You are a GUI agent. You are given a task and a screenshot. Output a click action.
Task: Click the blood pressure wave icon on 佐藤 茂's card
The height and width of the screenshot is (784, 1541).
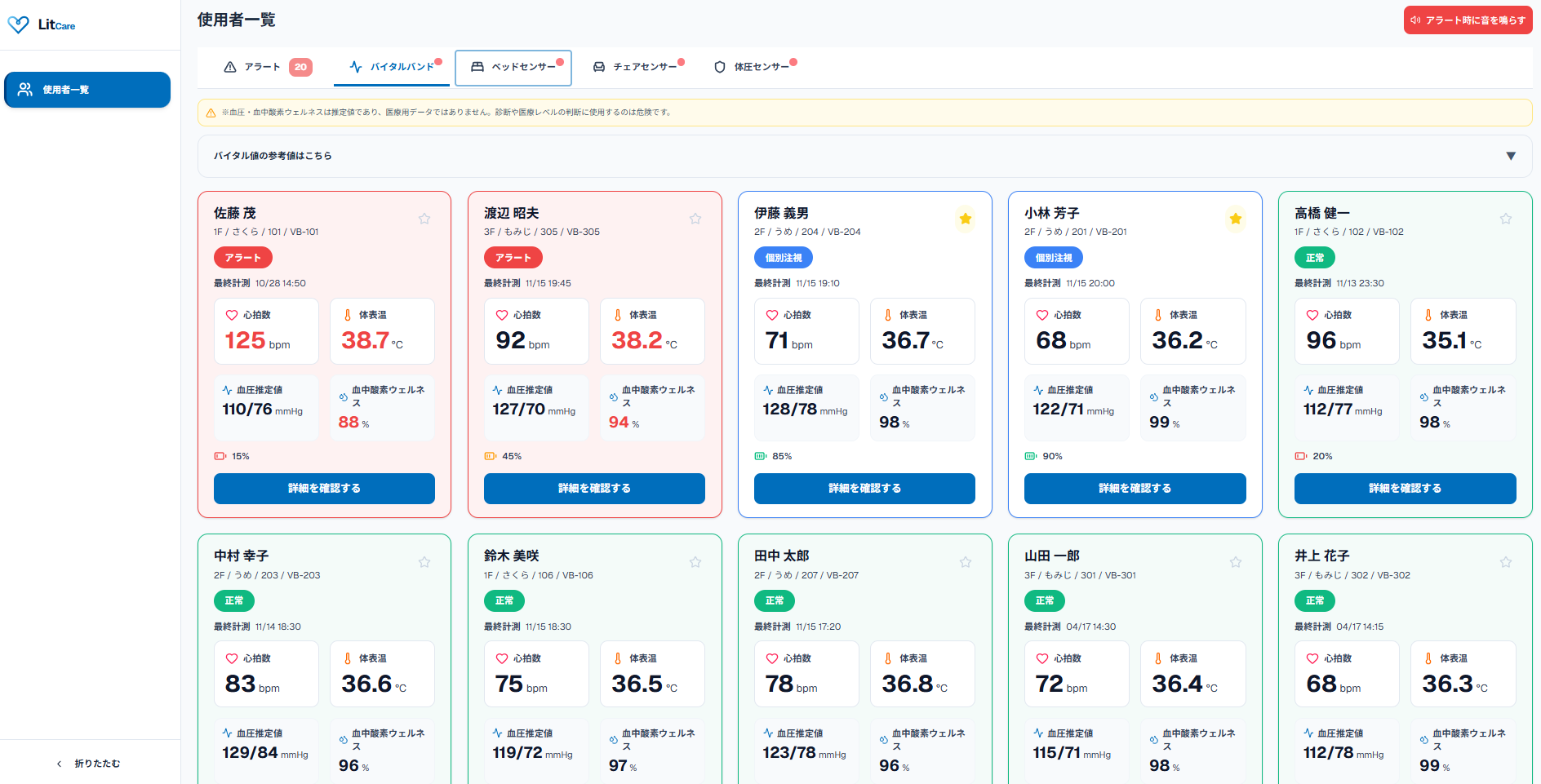227,390
